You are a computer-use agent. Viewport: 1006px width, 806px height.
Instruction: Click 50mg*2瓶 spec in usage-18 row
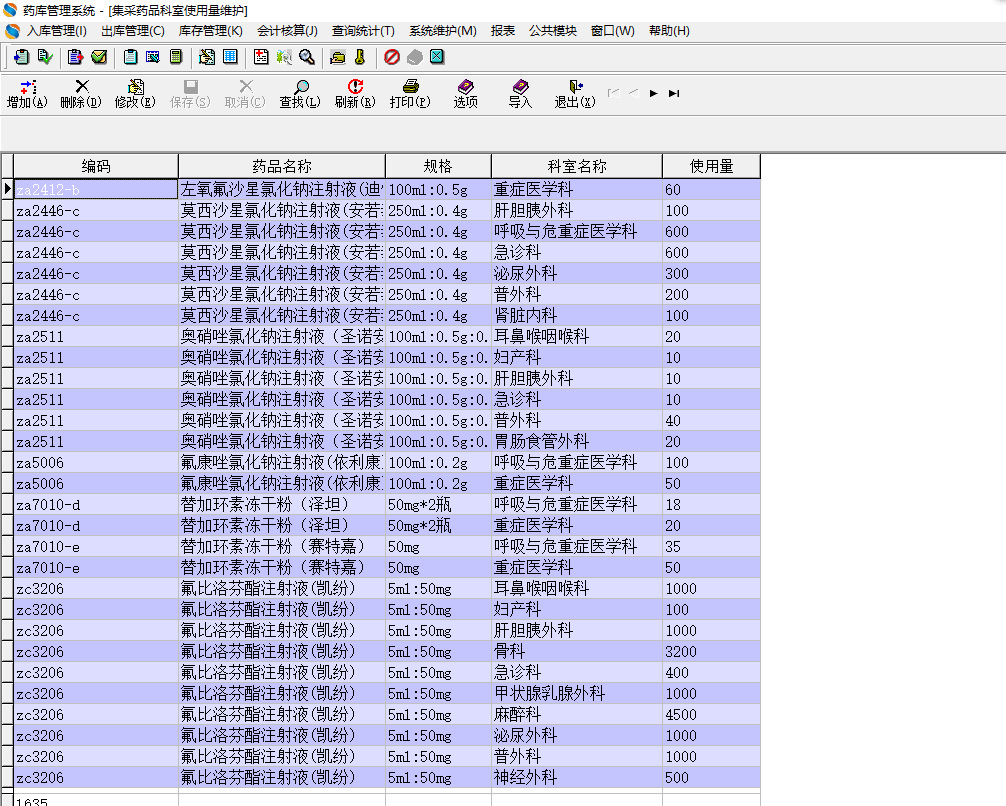(x=438, y=504)
